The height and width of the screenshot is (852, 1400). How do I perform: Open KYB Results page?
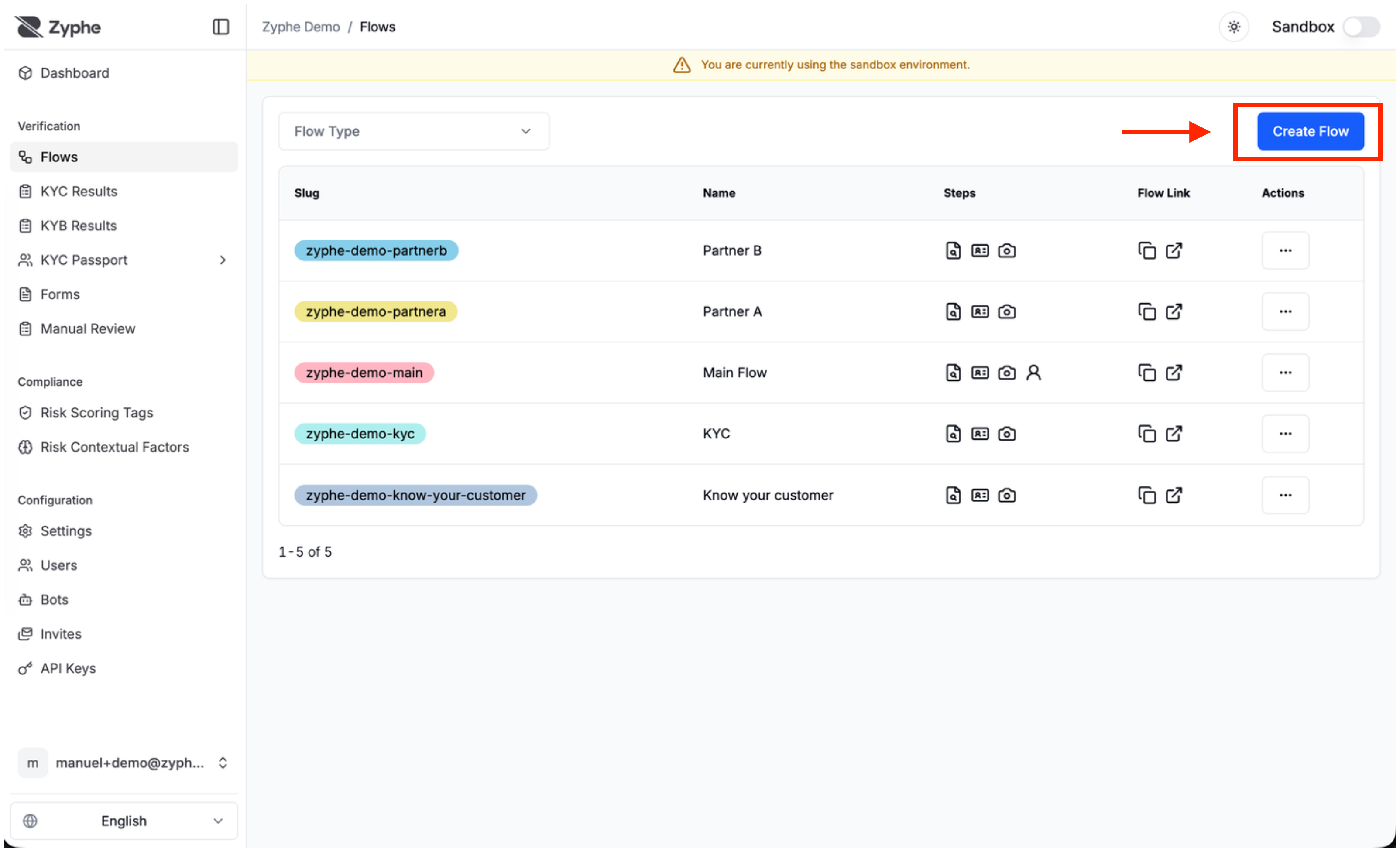tap(124, 226)
